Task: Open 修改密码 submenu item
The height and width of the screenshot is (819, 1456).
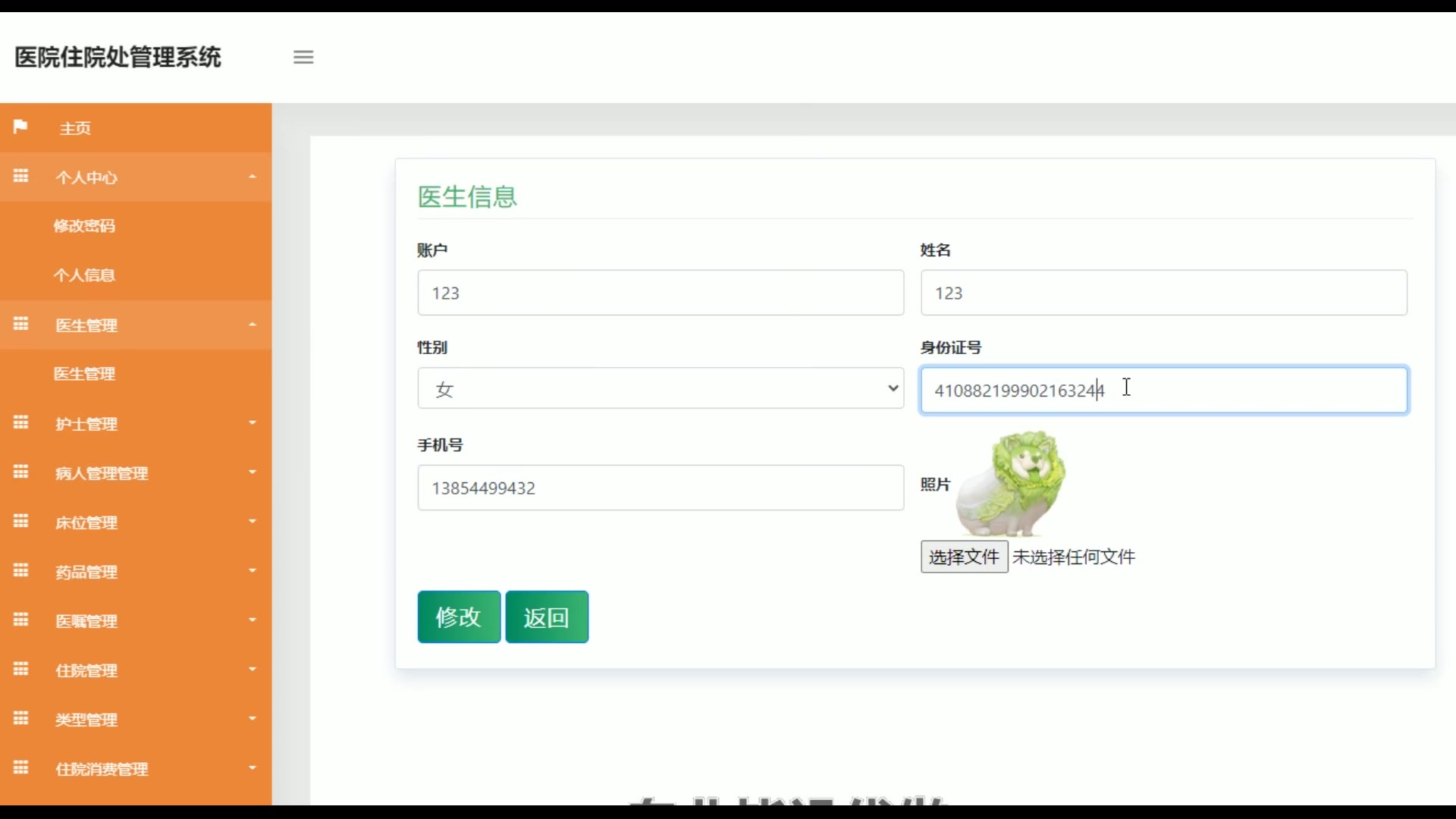Action: tap(84, 225)
